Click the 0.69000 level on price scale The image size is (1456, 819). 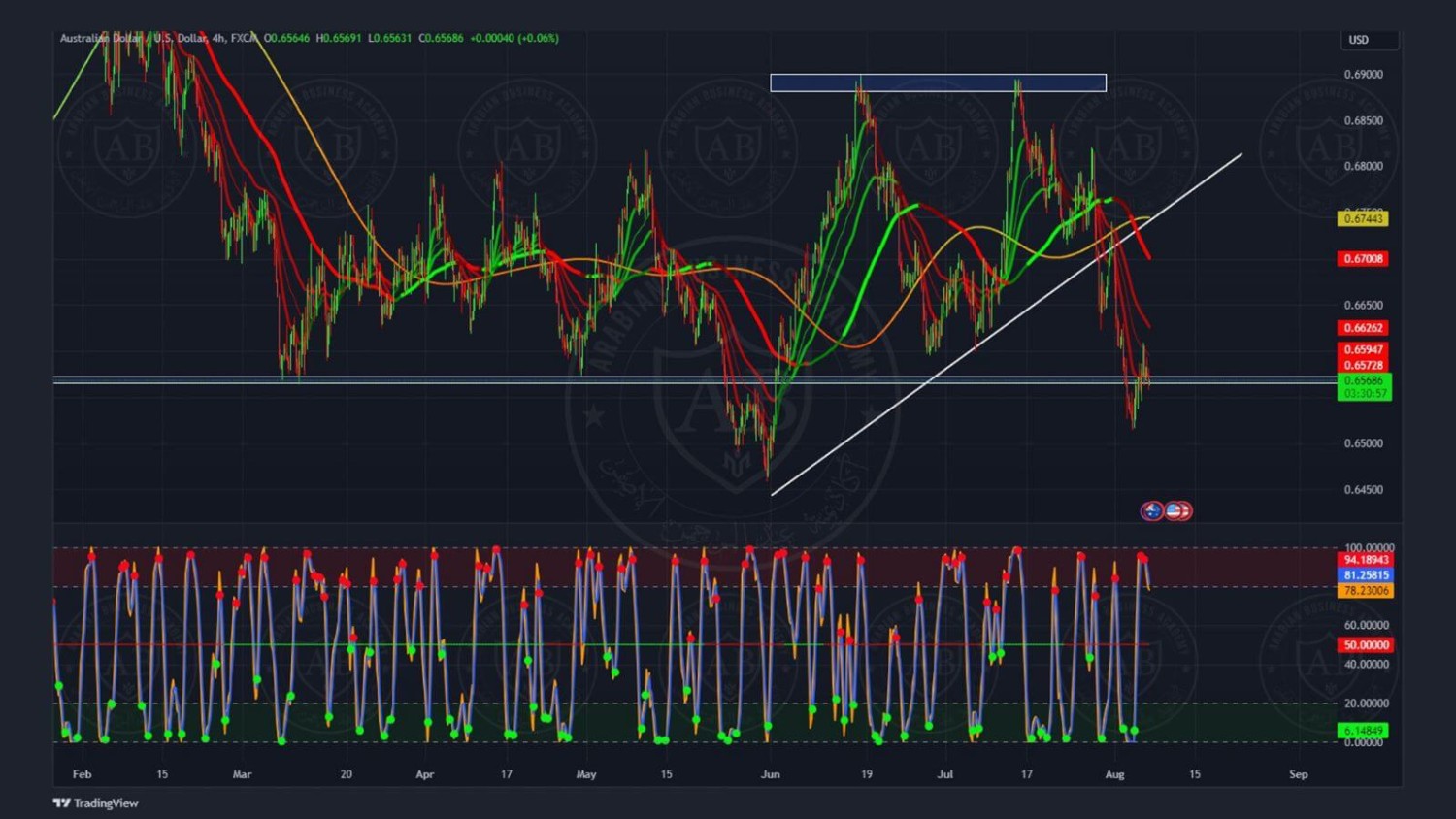click(x=1363, y=75)
